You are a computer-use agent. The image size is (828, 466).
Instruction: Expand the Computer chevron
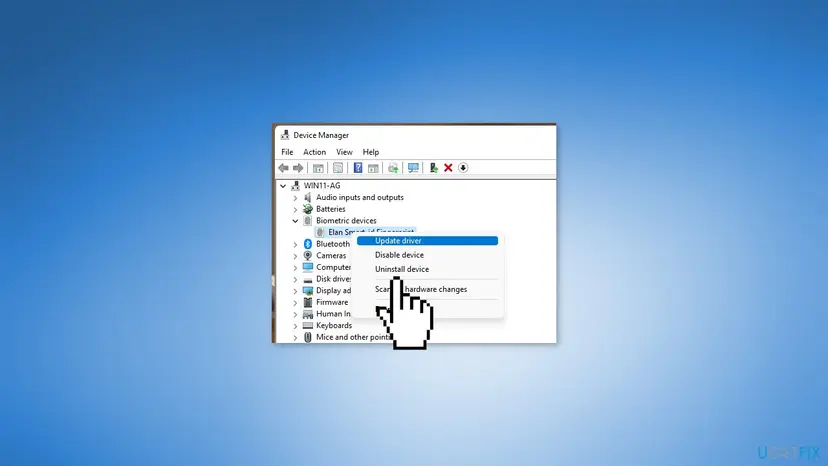(296, 267)
